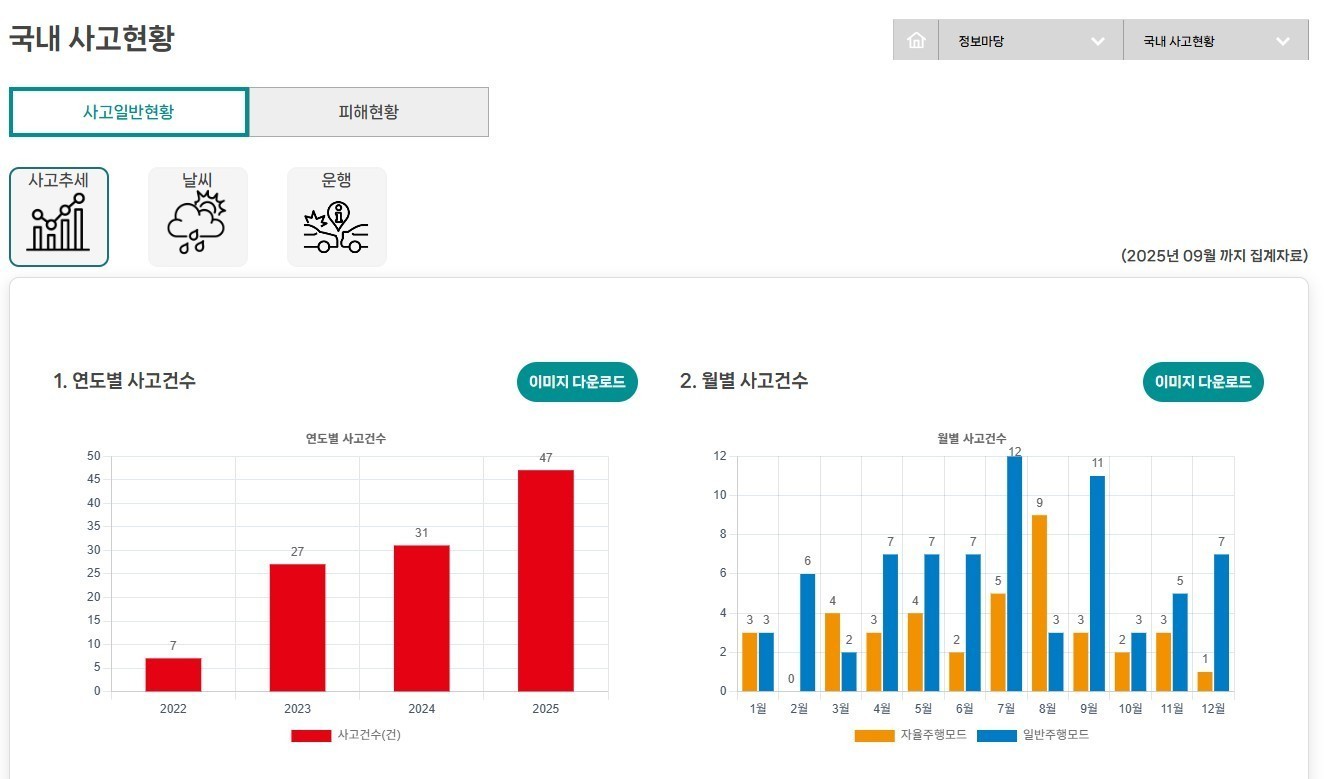Click July's blue bar showing 12
Image resolution: width=1328 pixels, height=779 pixels.
click(1014, 574)
